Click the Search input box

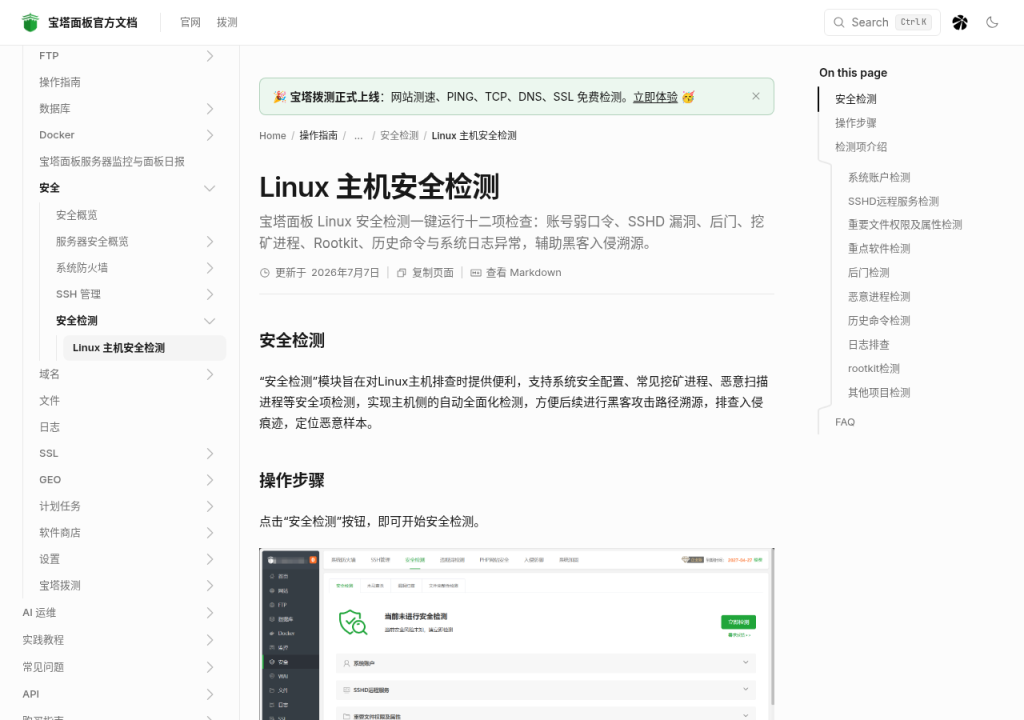pos(882,22)
